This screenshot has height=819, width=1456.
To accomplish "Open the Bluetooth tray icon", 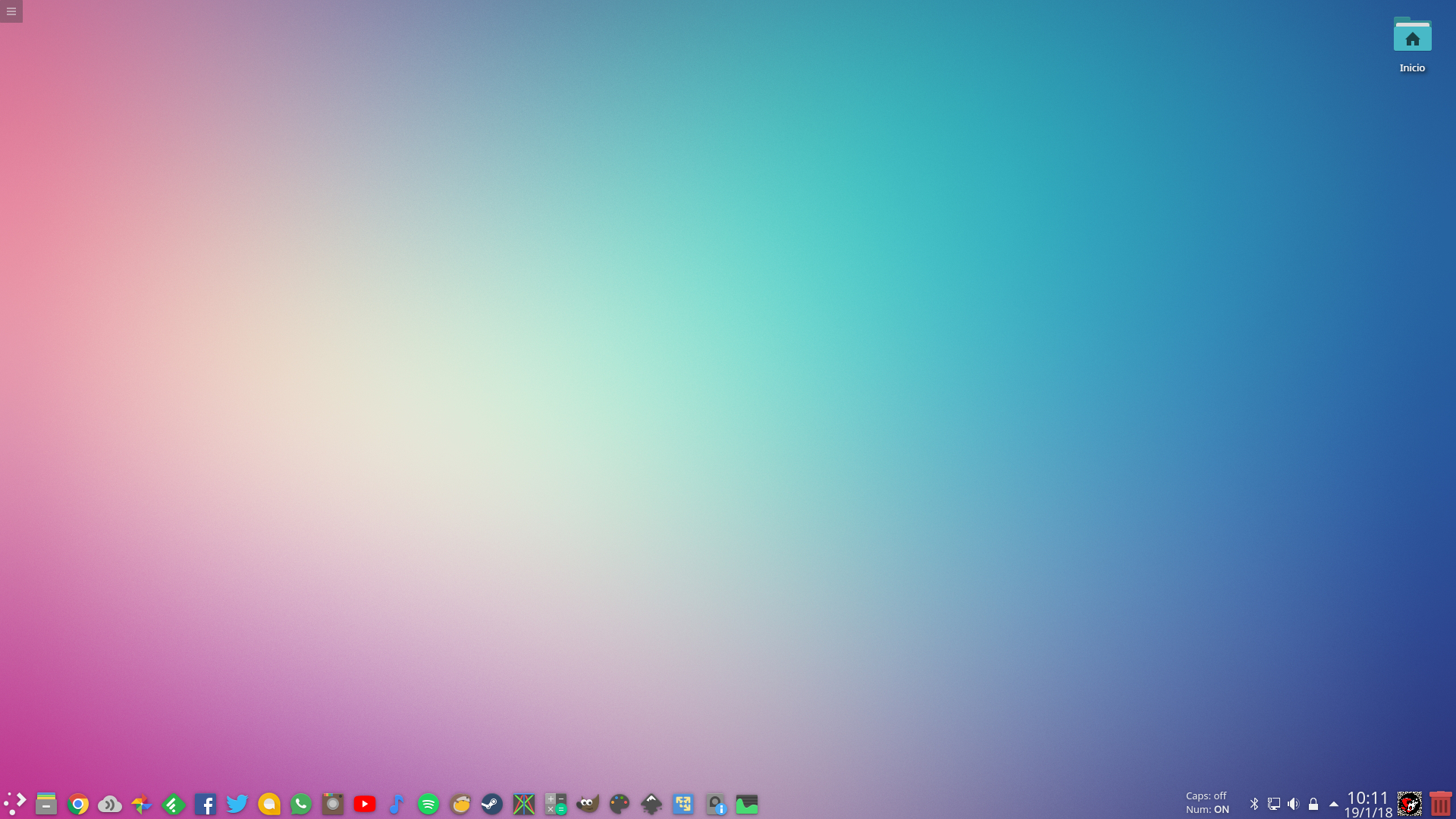I will [1254, 804].
